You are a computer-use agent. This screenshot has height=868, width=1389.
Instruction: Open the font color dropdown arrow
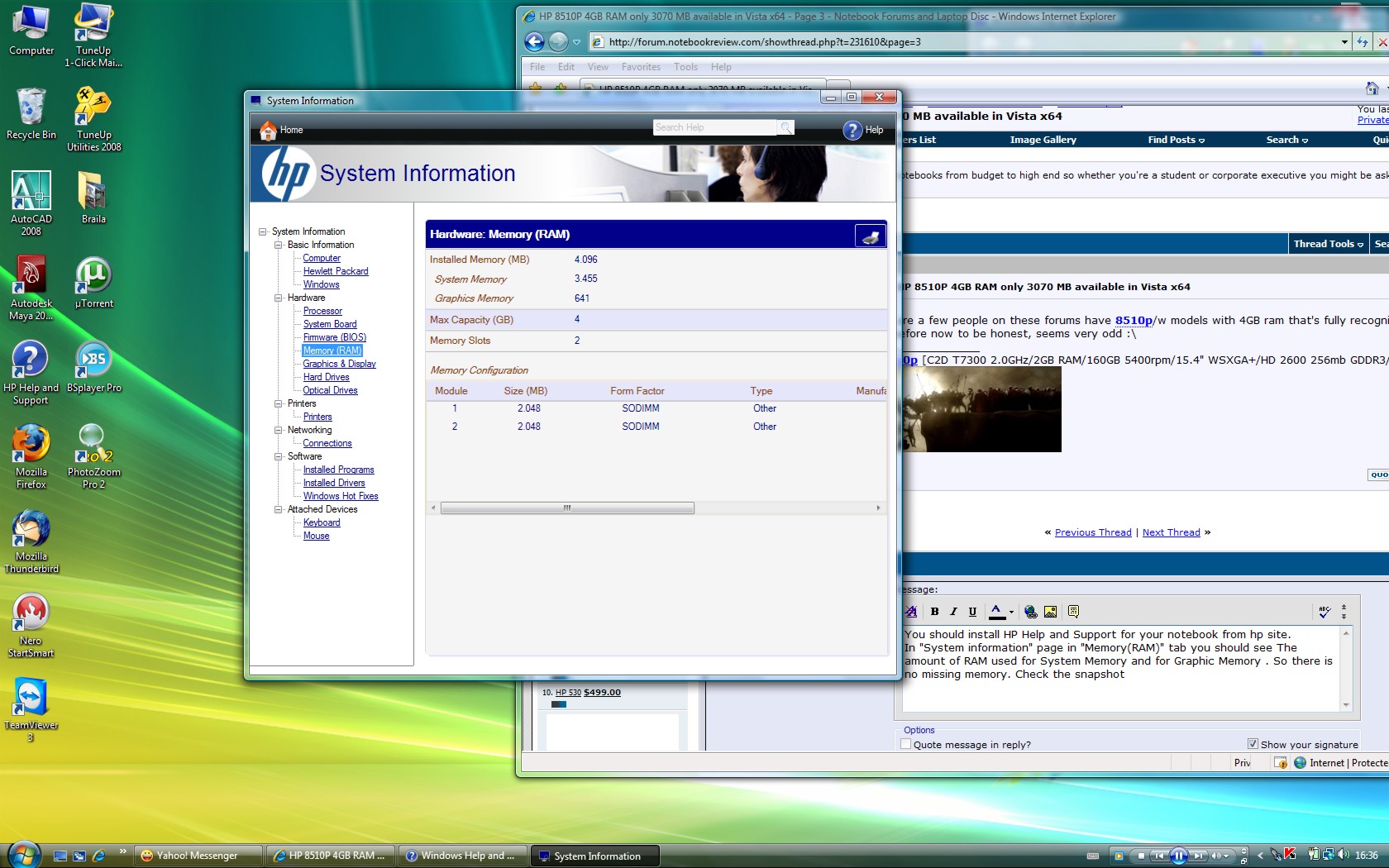point(1011,613)
